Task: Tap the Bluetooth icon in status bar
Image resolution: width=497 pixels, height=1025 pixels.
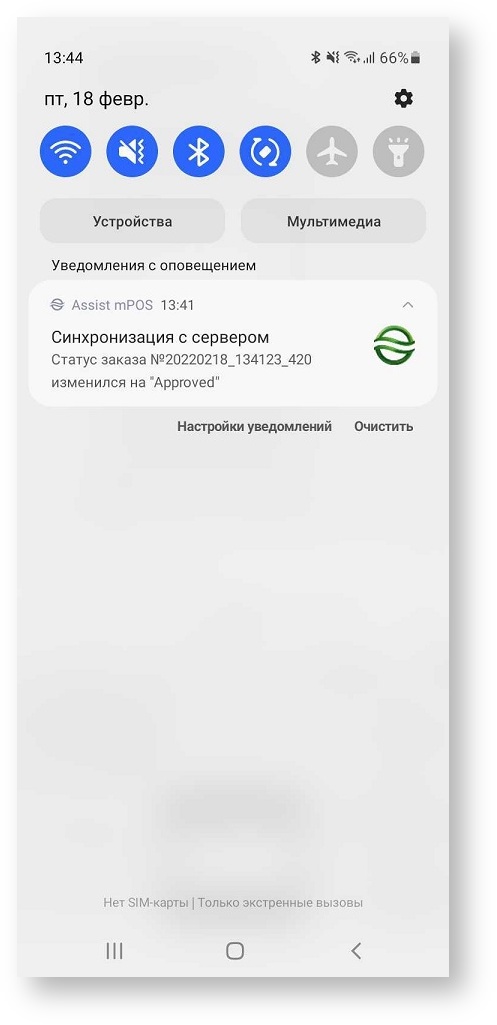Action: click(315, 58)
